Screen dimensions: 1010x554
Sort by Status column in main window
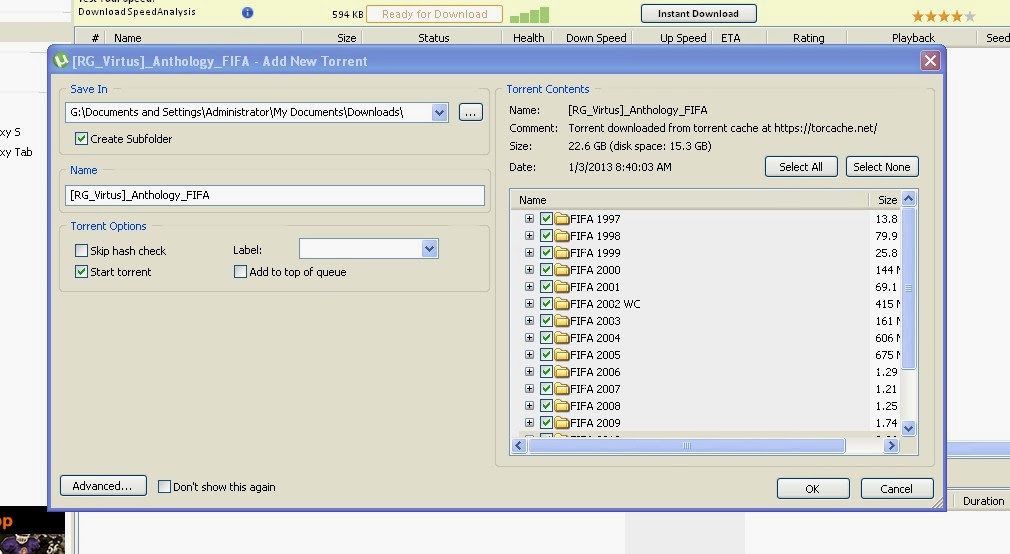433,38
